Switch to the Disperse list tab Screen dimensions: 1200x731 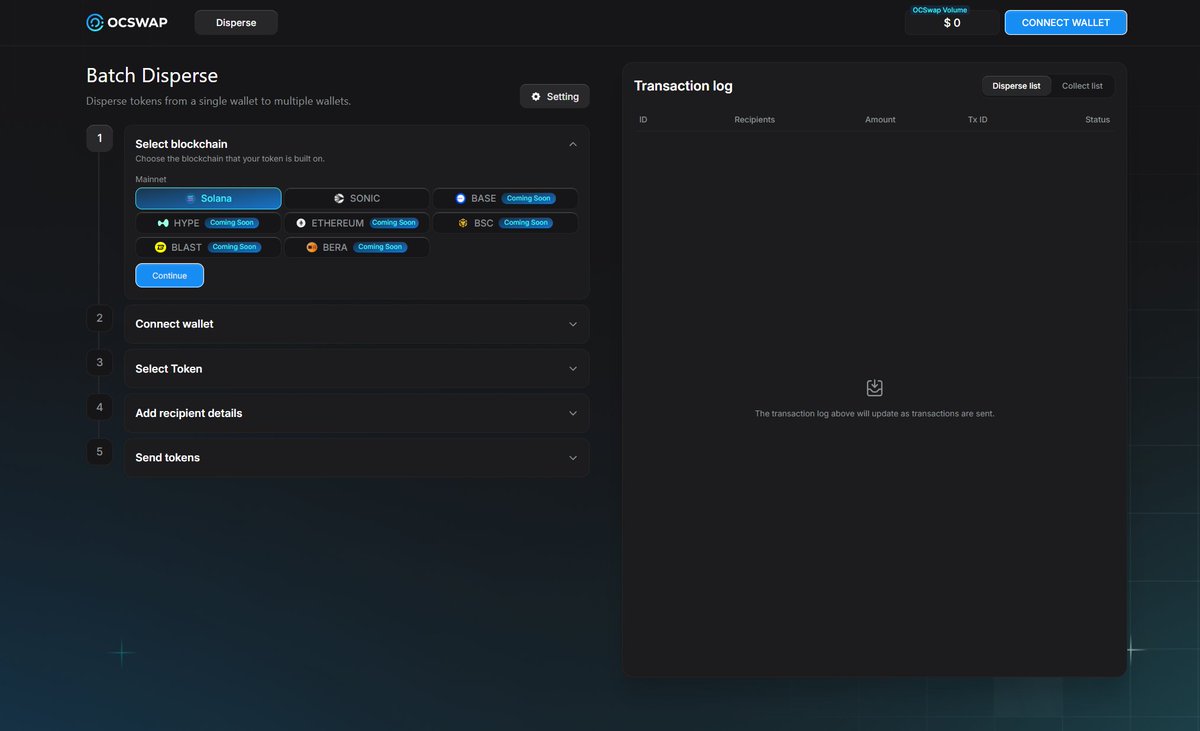point(1016,86)
